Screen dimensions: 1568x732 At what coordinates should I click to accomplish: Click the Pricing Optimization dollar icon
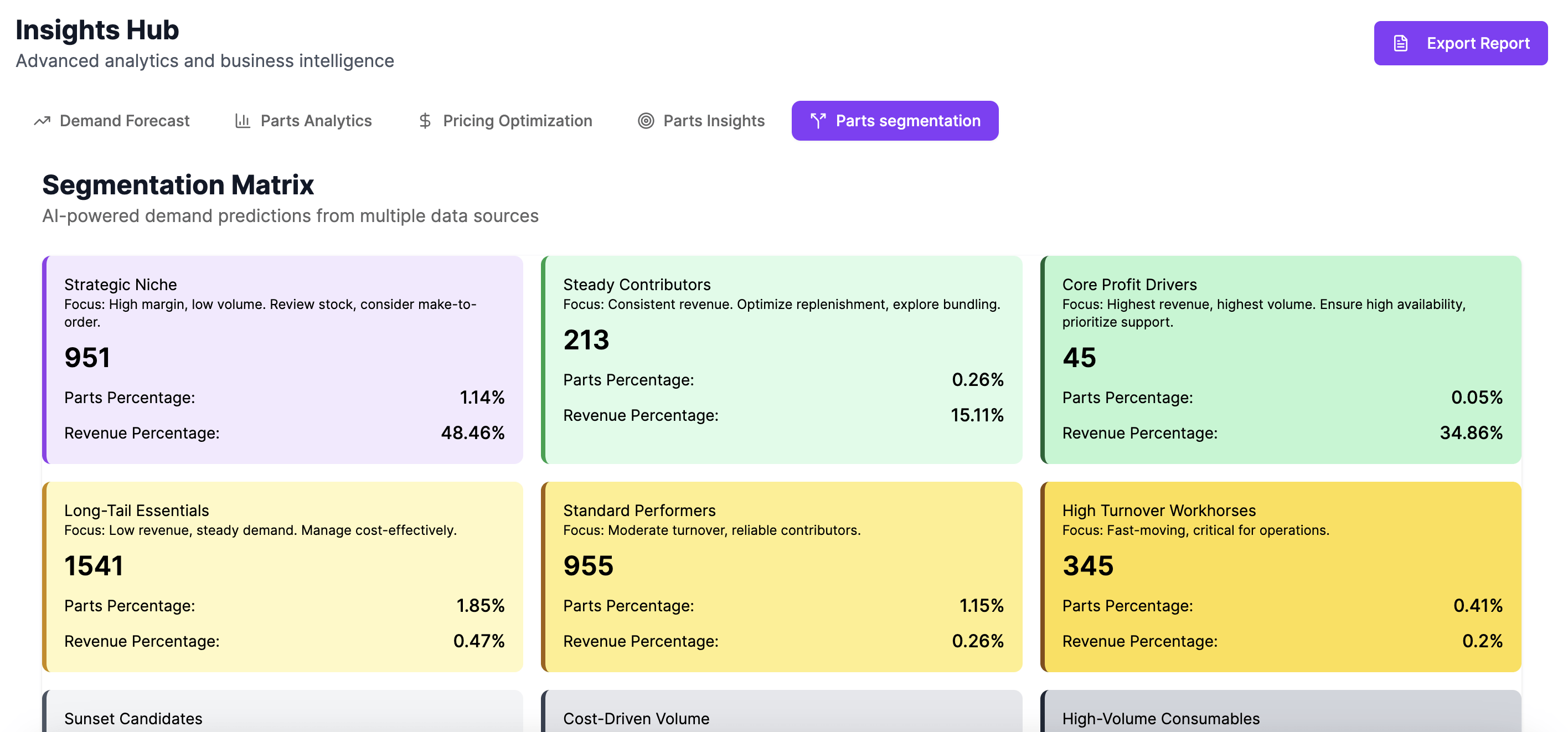pyautogui.click(x=425, y=121)
